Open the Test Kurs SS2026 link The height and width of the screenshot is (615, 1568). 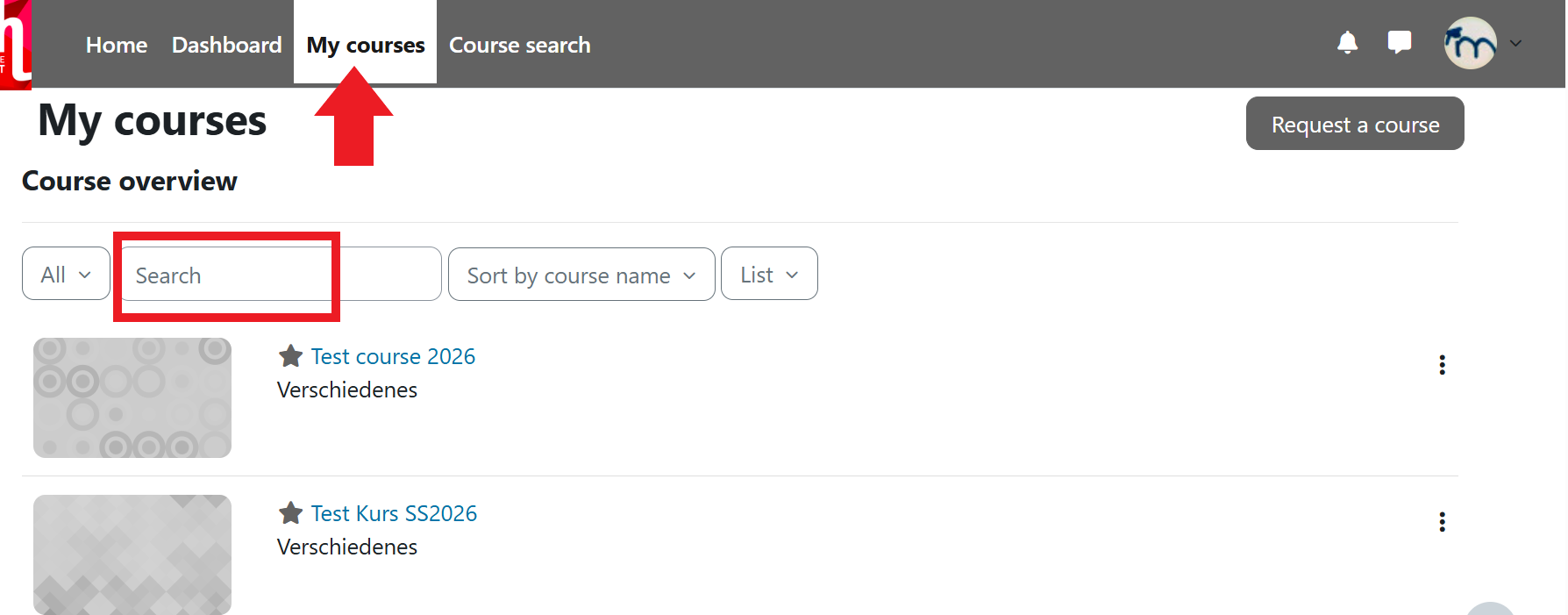click(x=394, y=513)
